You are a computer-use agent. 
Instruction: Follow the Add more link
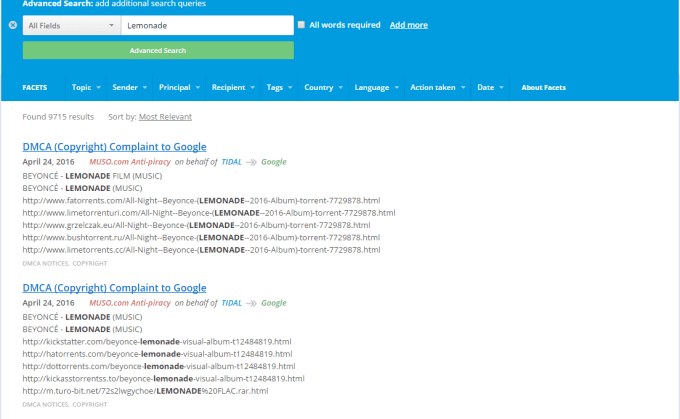point(409,25)
